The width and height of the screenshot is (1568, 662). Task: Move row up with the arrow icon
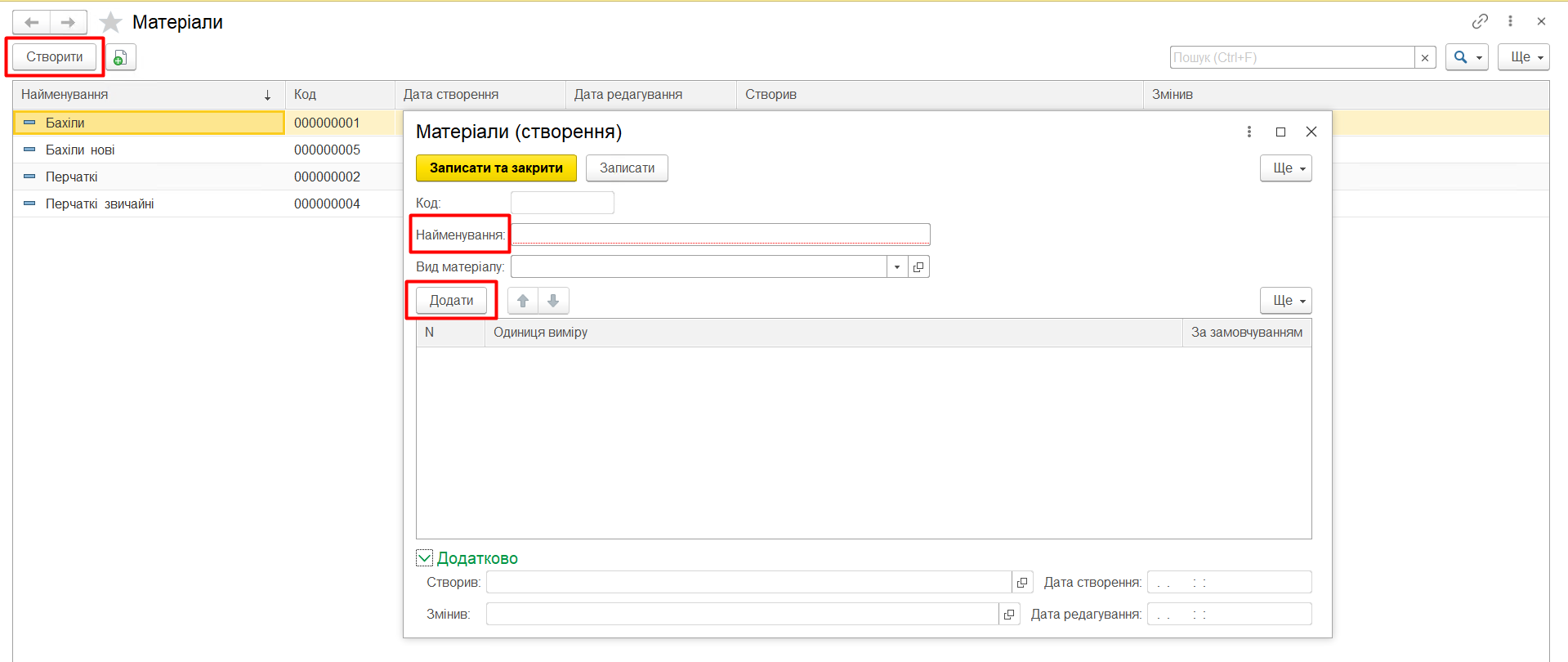(x=523, y=301)
